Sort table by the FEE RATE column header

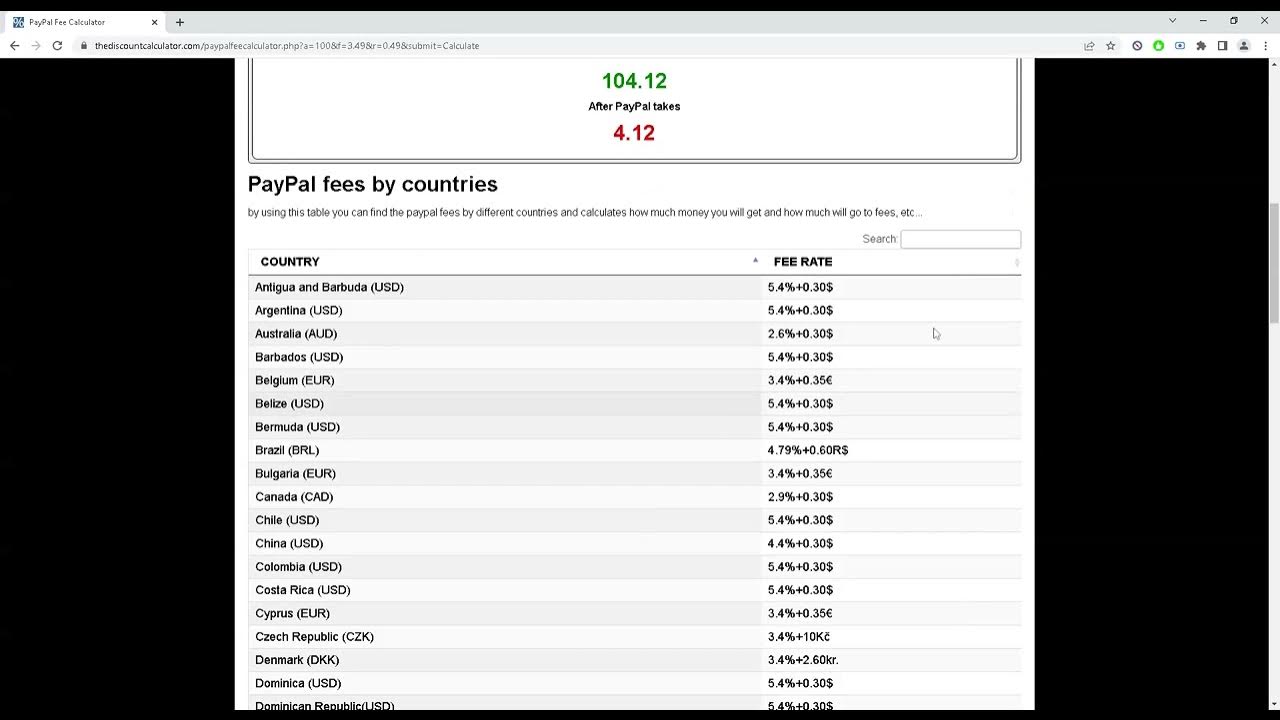[891, 262]
